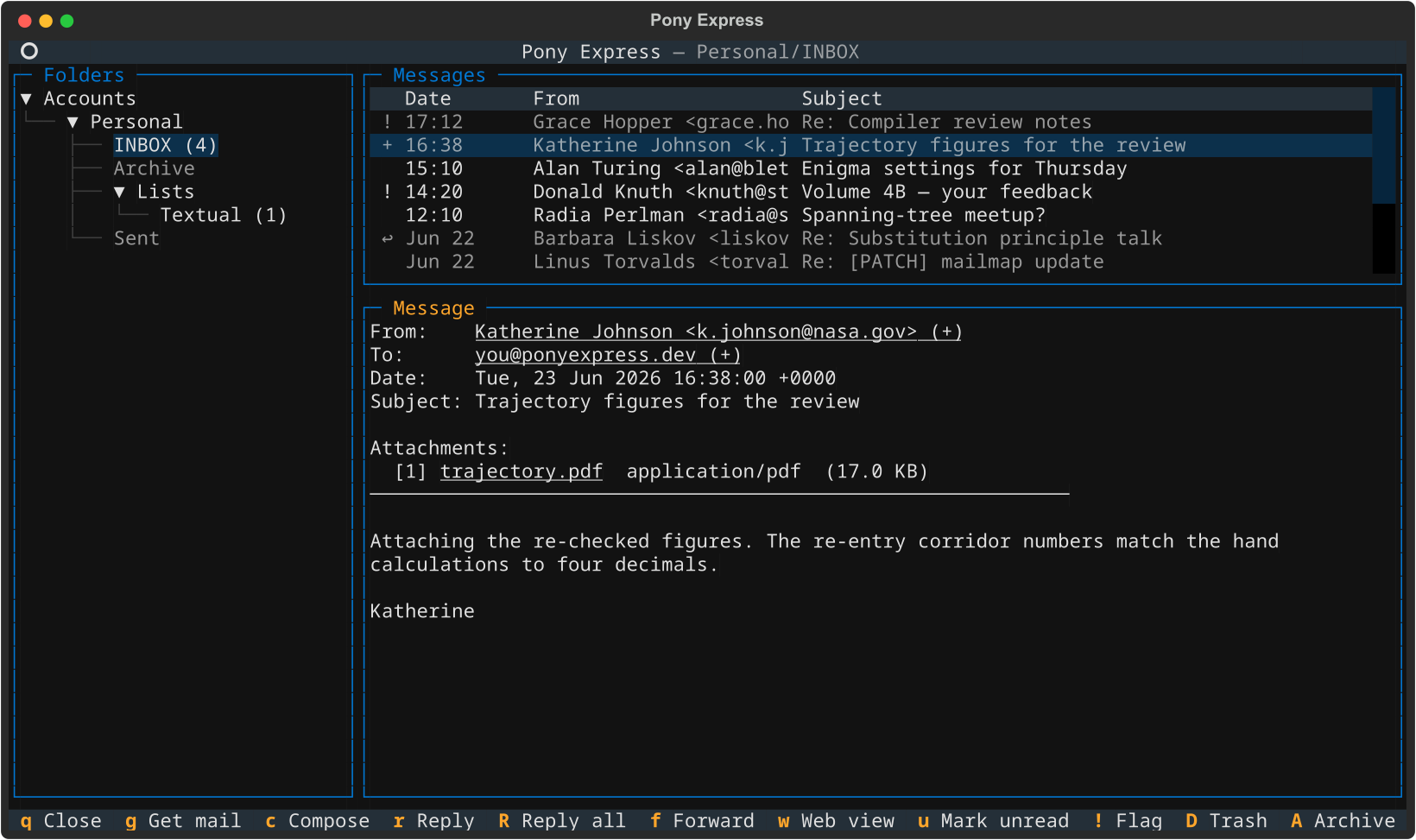The width and height of the screenshot is (1416, 840).
Task: Click the From column header
Action: [556, 99]
